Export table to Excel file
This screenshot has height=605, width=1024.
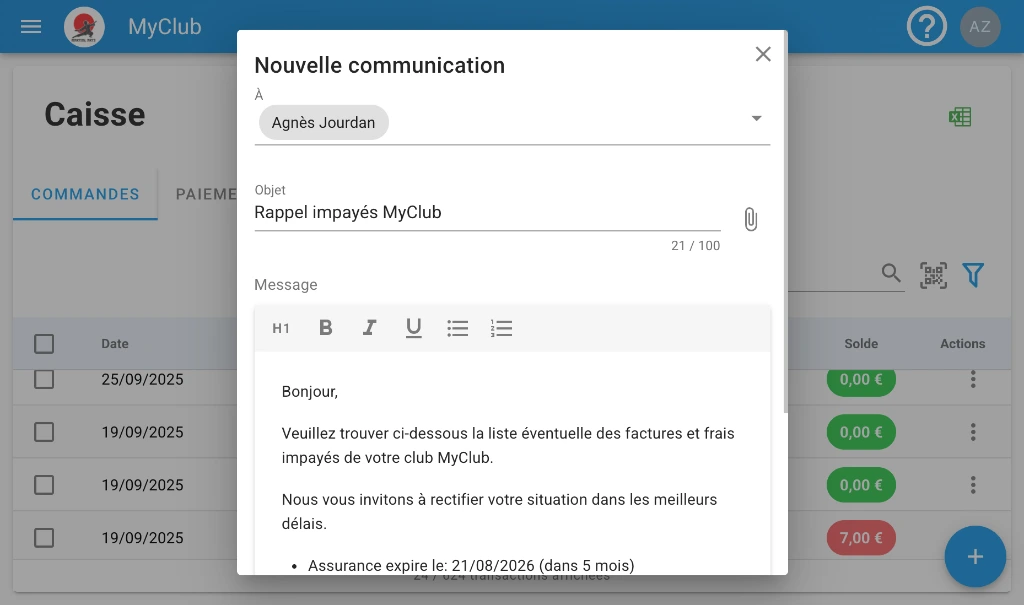(x=960, y=117)
